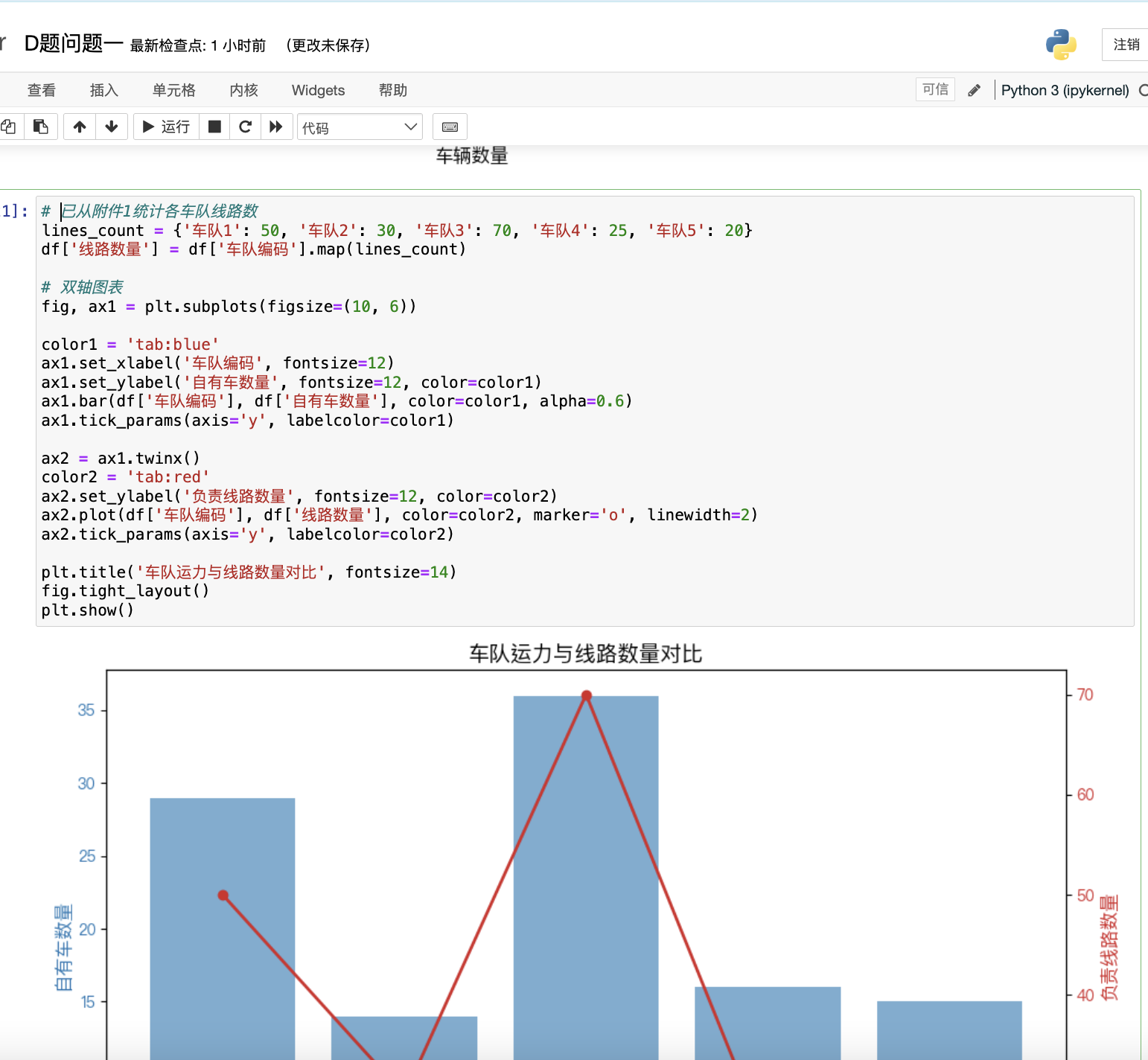Click the ax2 = ax1.twinx() line
The width and height of the screenshot is (1148, 1060).
121,459
